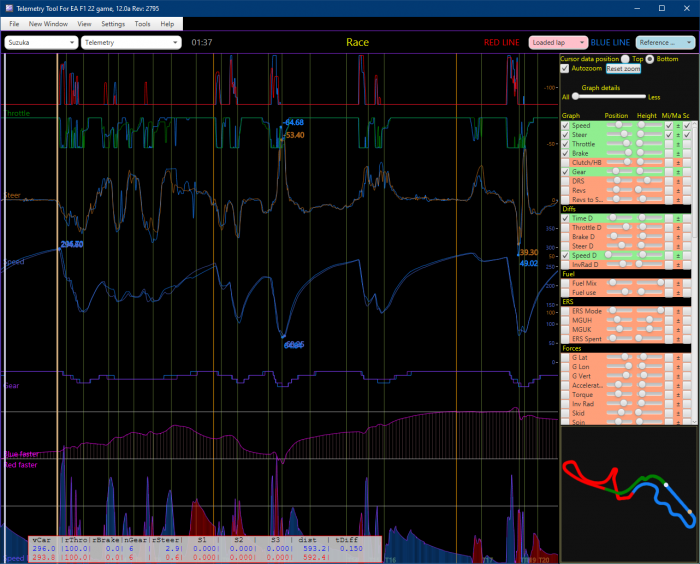
Task: Click the ± button in the Brake row
Action: (678, 154)
